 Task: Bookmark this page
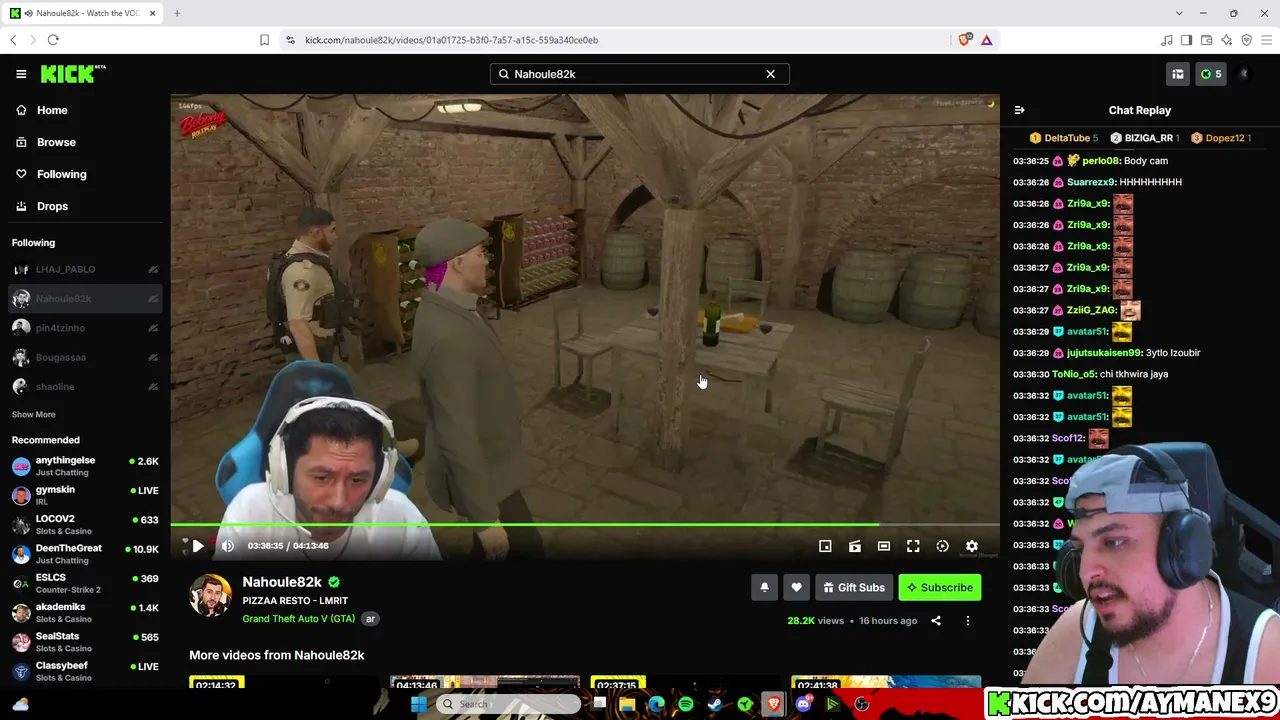pos(264,40)
